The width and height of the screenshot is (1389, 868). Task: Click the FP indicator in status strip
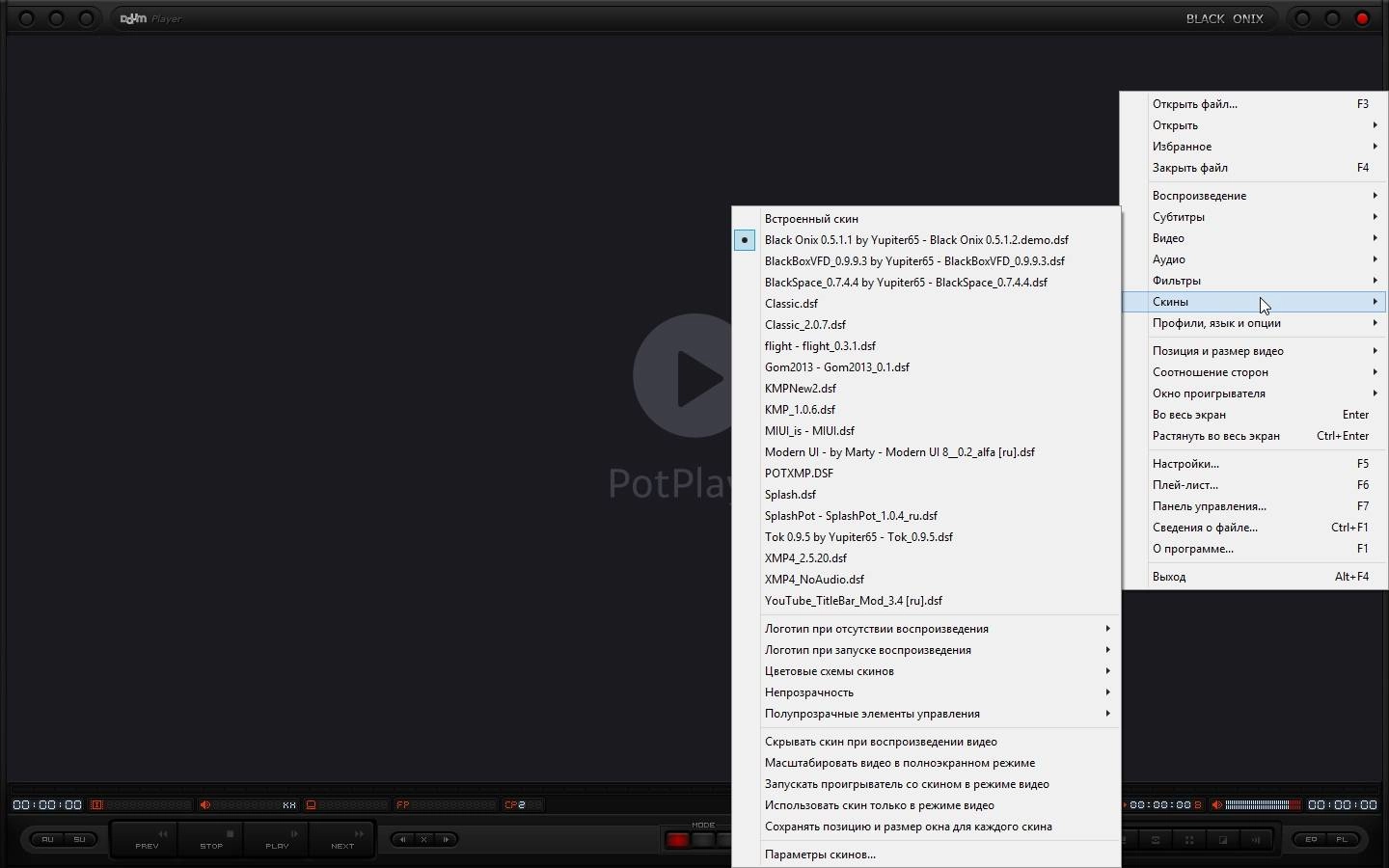(403, 804)
